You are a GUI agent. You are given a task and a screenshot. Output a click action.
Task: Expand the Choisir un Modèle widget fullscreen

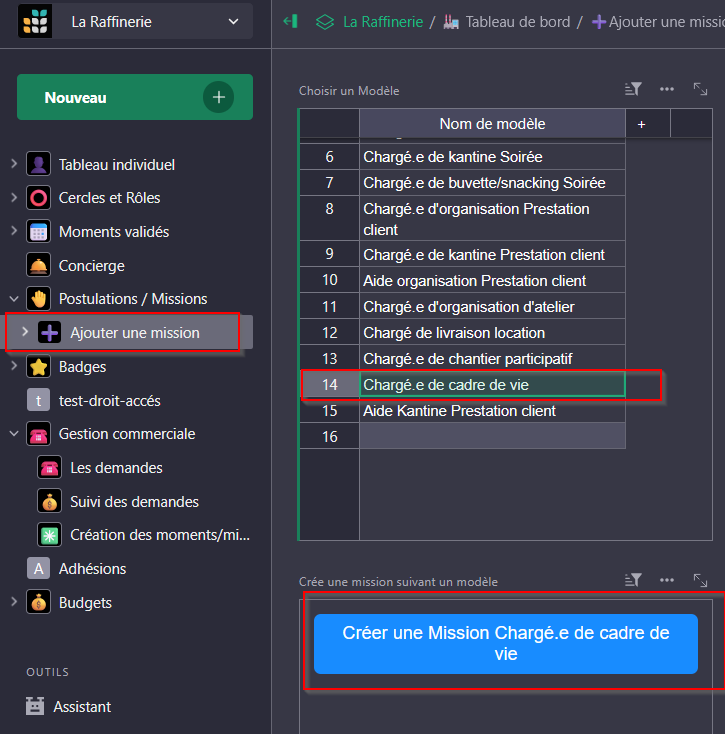click(x=700, y=89)
